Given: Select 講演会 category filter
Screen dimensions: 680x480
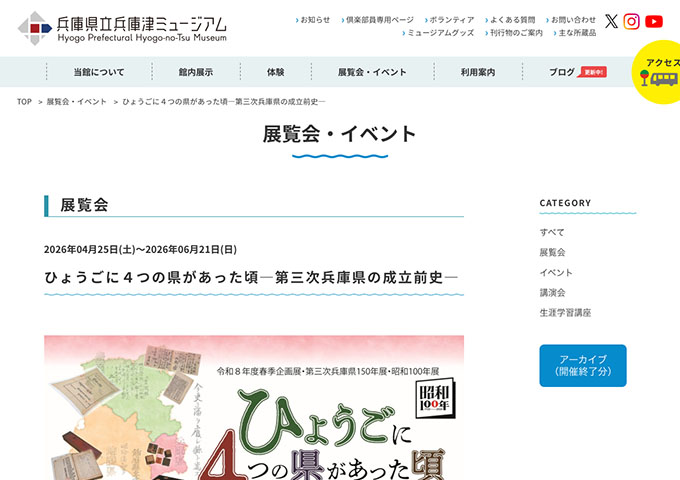Looking at the screenshot, I should (x=552, y=293).
